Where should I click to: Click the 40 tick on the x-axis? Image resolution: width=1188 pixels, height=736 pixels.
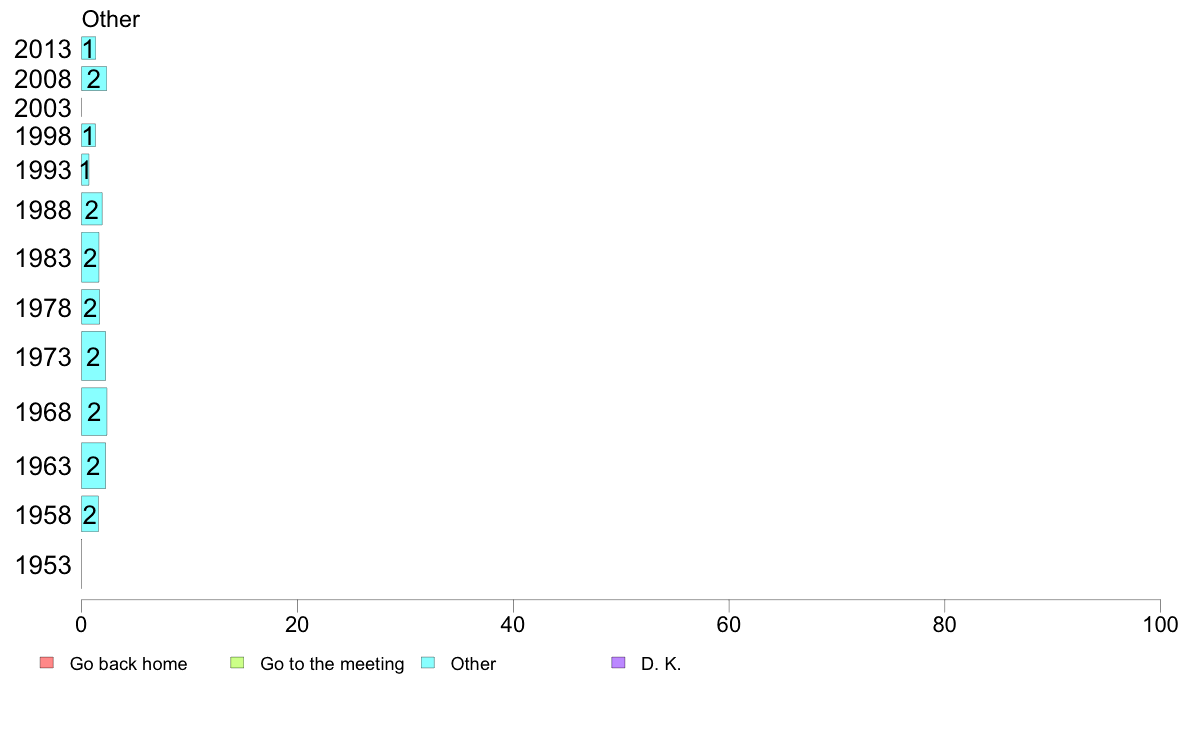tap(513, 625)
